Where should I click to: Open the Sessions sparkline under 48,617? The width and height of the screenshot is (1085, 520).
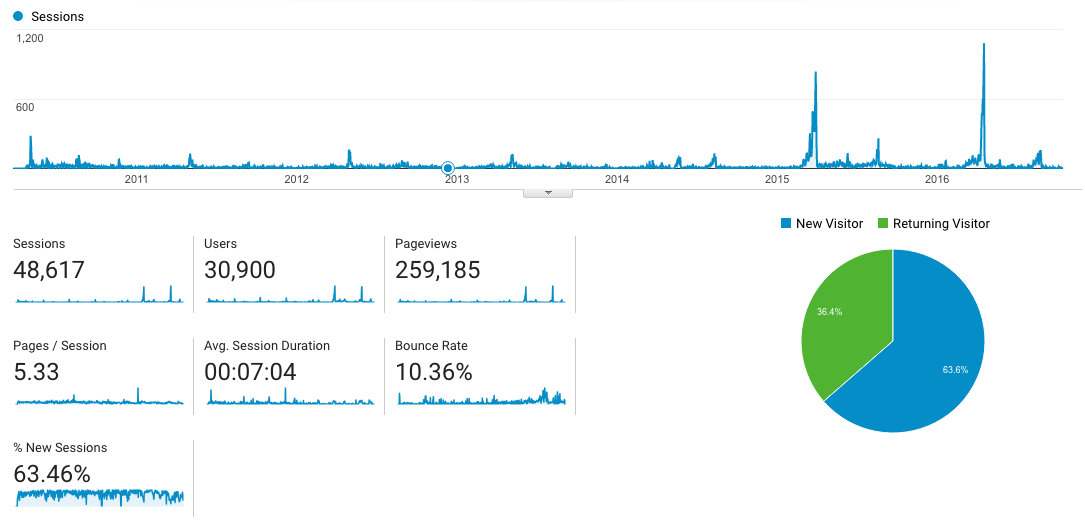[99, 295]
